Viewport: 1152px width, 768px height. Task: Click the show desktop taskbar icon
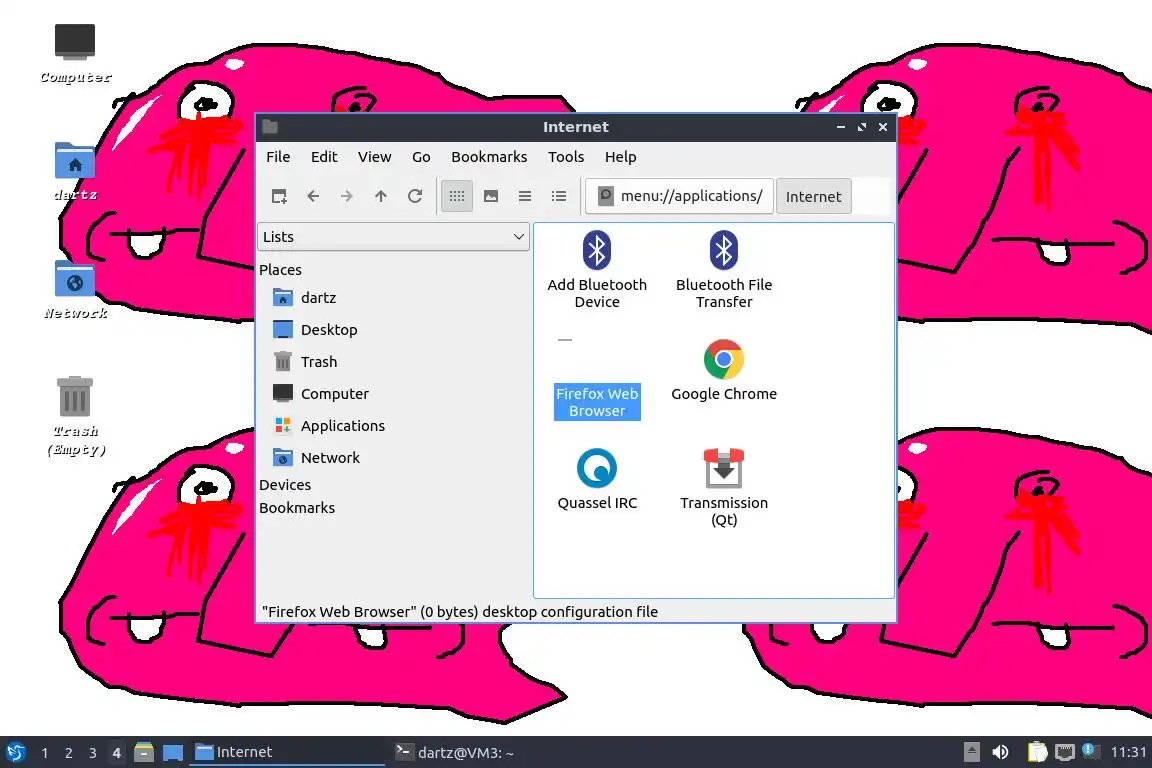pyautogui.click(x=173, y=753)
